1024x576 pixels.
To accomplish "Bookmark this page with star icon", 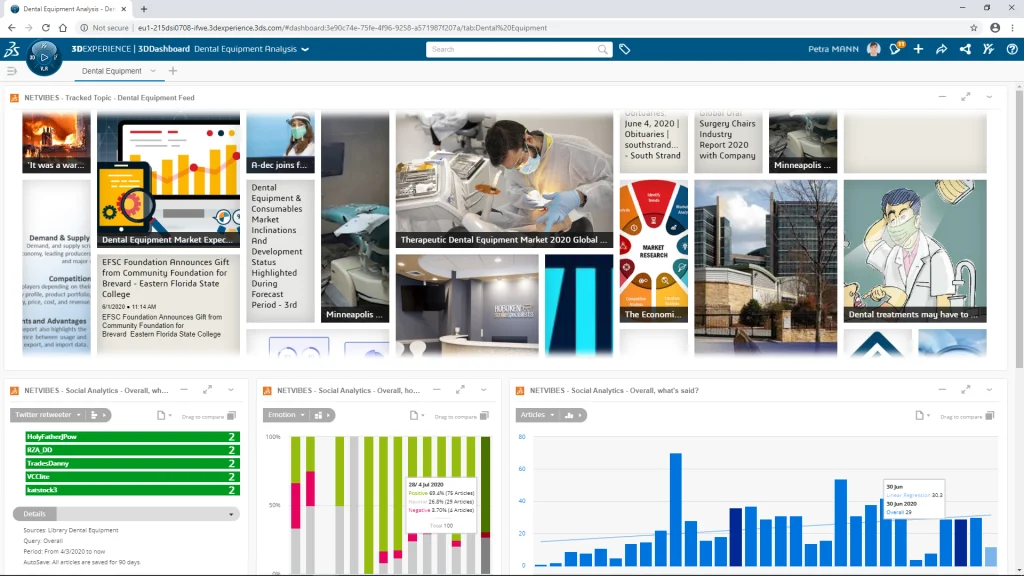I will [x=974, y=27].
